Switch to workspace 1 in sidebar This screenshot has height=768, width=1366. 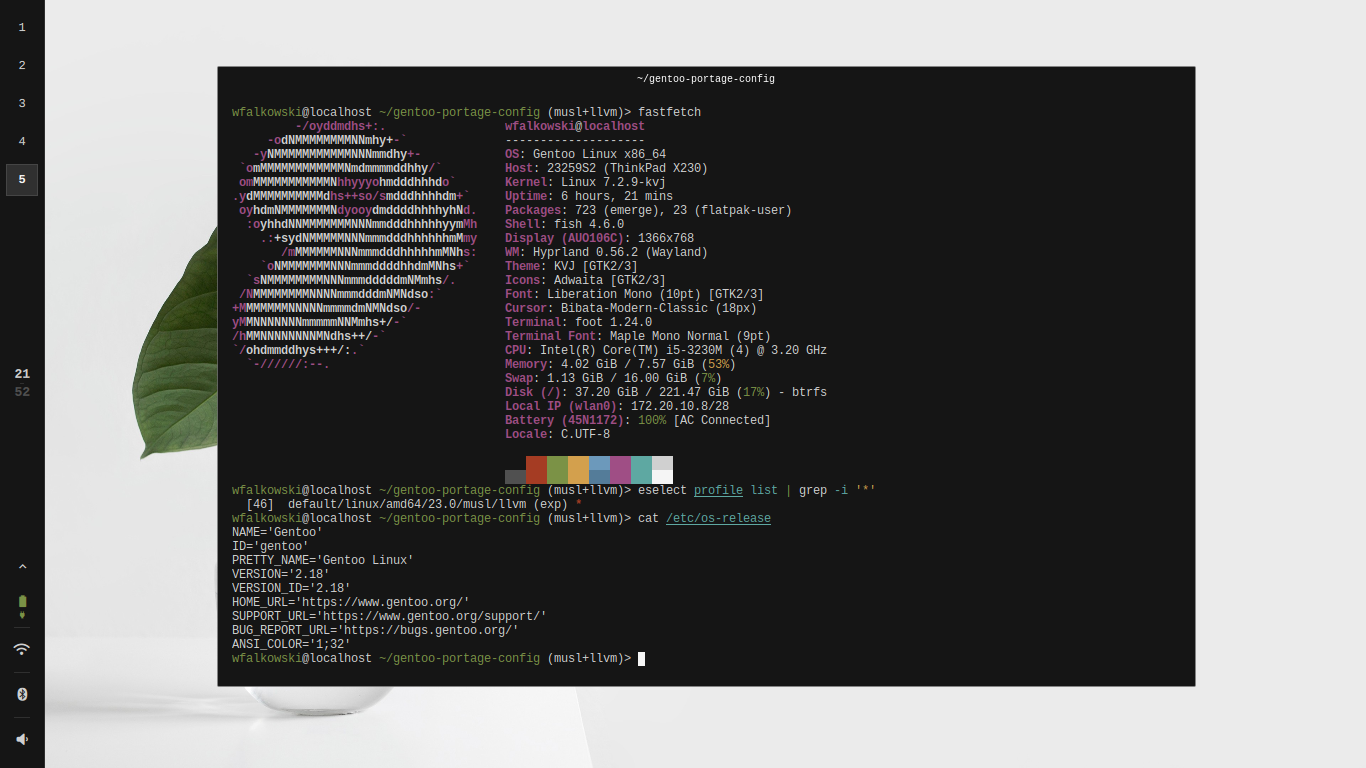[22, 27]
